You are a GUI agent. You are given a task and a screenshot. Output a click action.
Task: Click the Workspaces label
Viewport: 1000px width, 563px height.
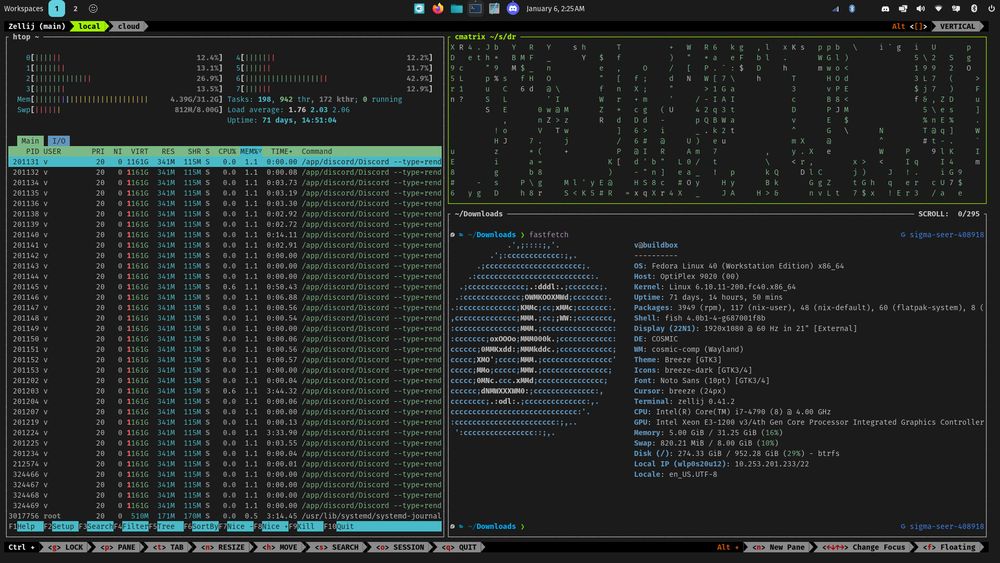pos(24,8)
